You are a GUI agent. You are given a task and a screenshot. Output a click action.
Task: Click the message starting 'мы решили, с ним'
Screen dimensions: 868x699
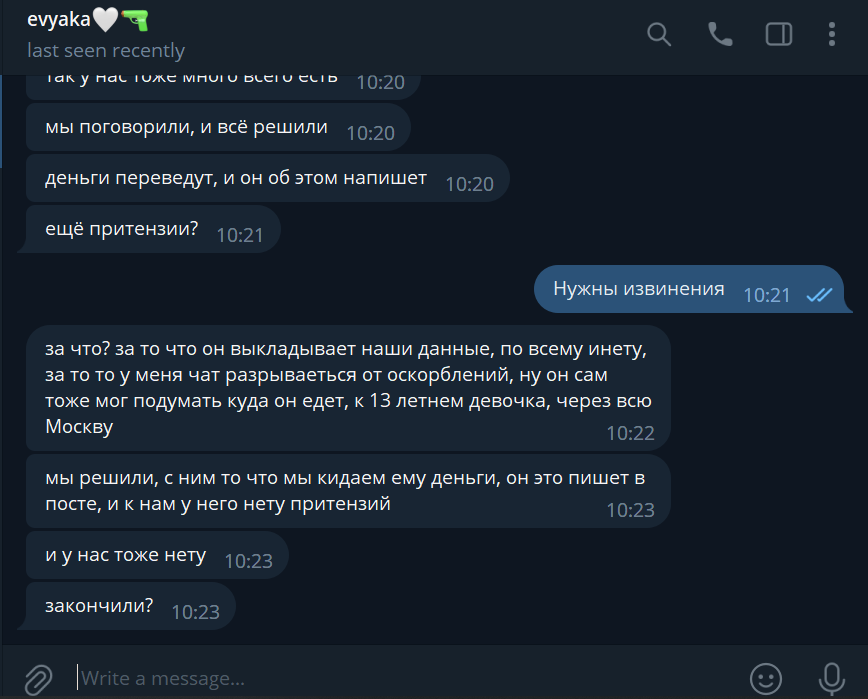[348, 491]
